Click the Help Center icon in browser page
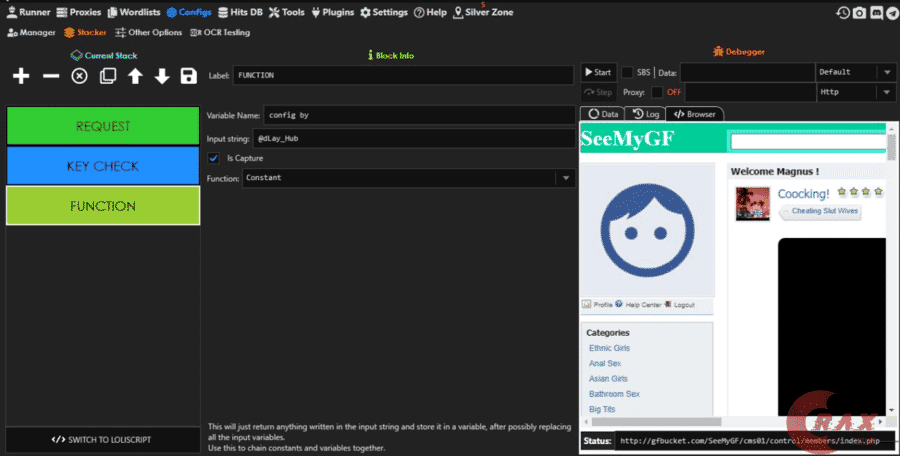 click(x=619, y=304)
